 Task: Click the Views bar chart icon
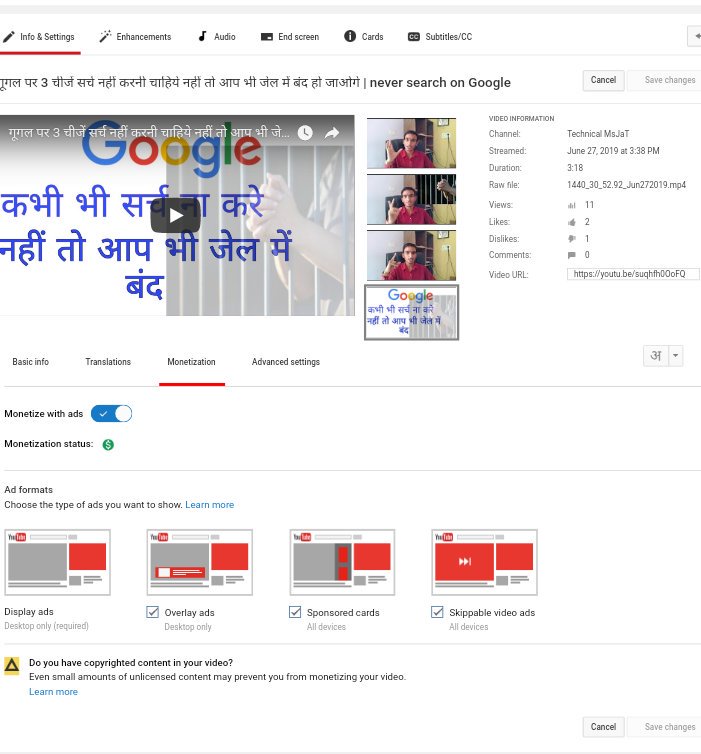click(572, 205)
